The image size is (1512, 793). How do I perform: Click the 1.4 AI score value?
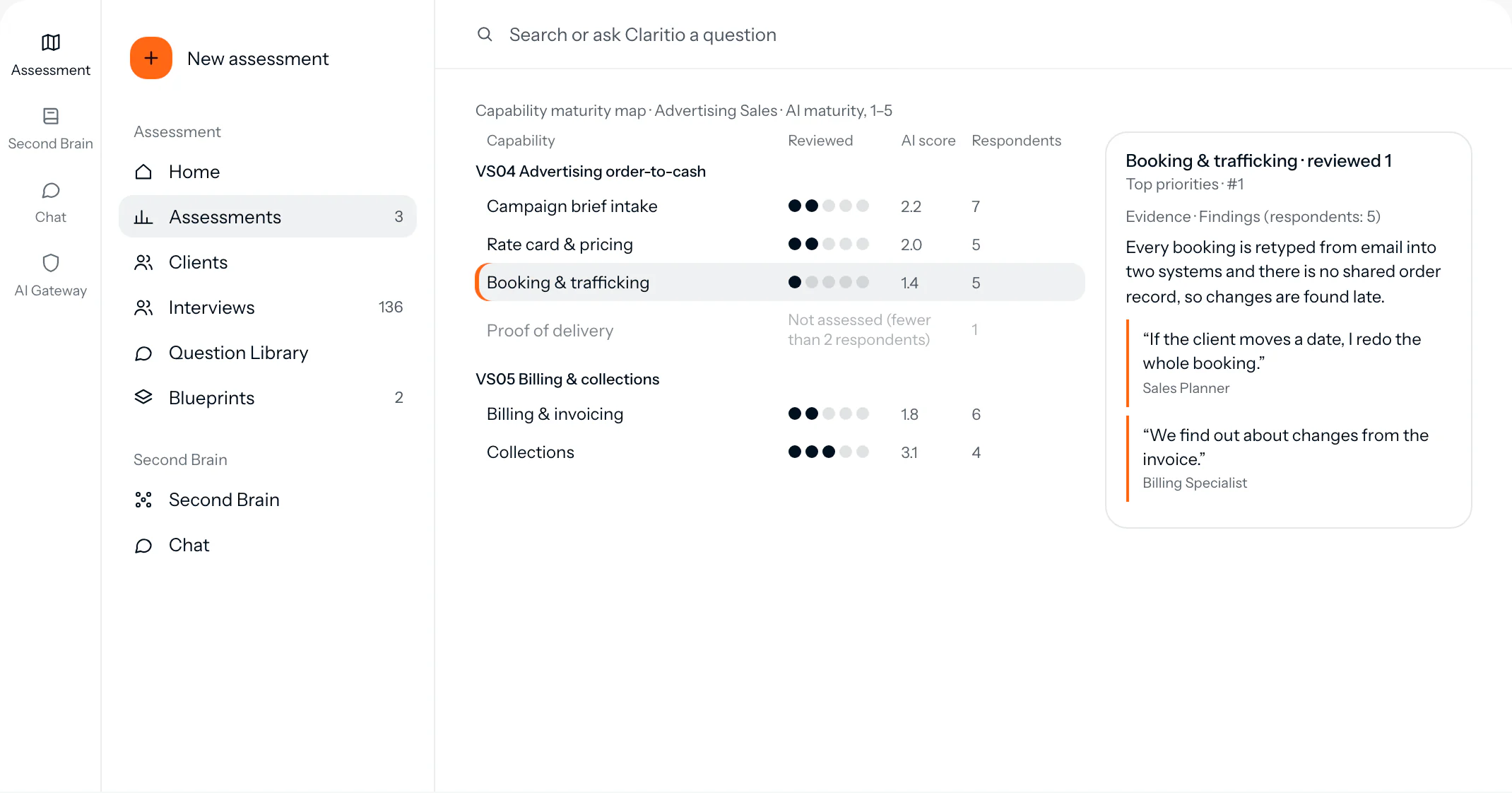pyautogui.click(x=909, y=283)
